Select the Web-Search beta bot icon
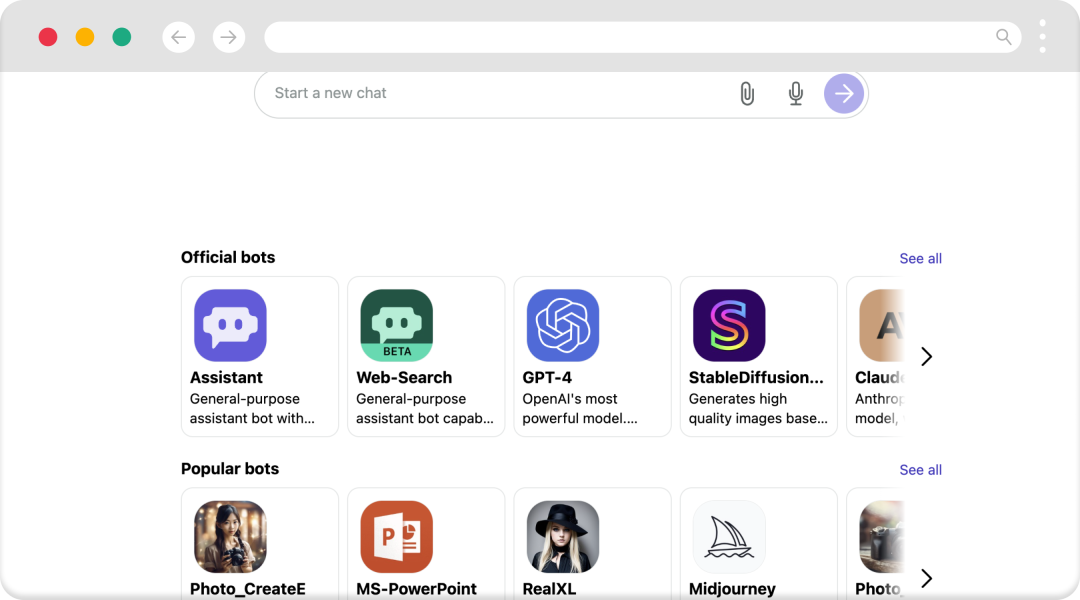Screen dimensions: 1080x600 [397, 325]
